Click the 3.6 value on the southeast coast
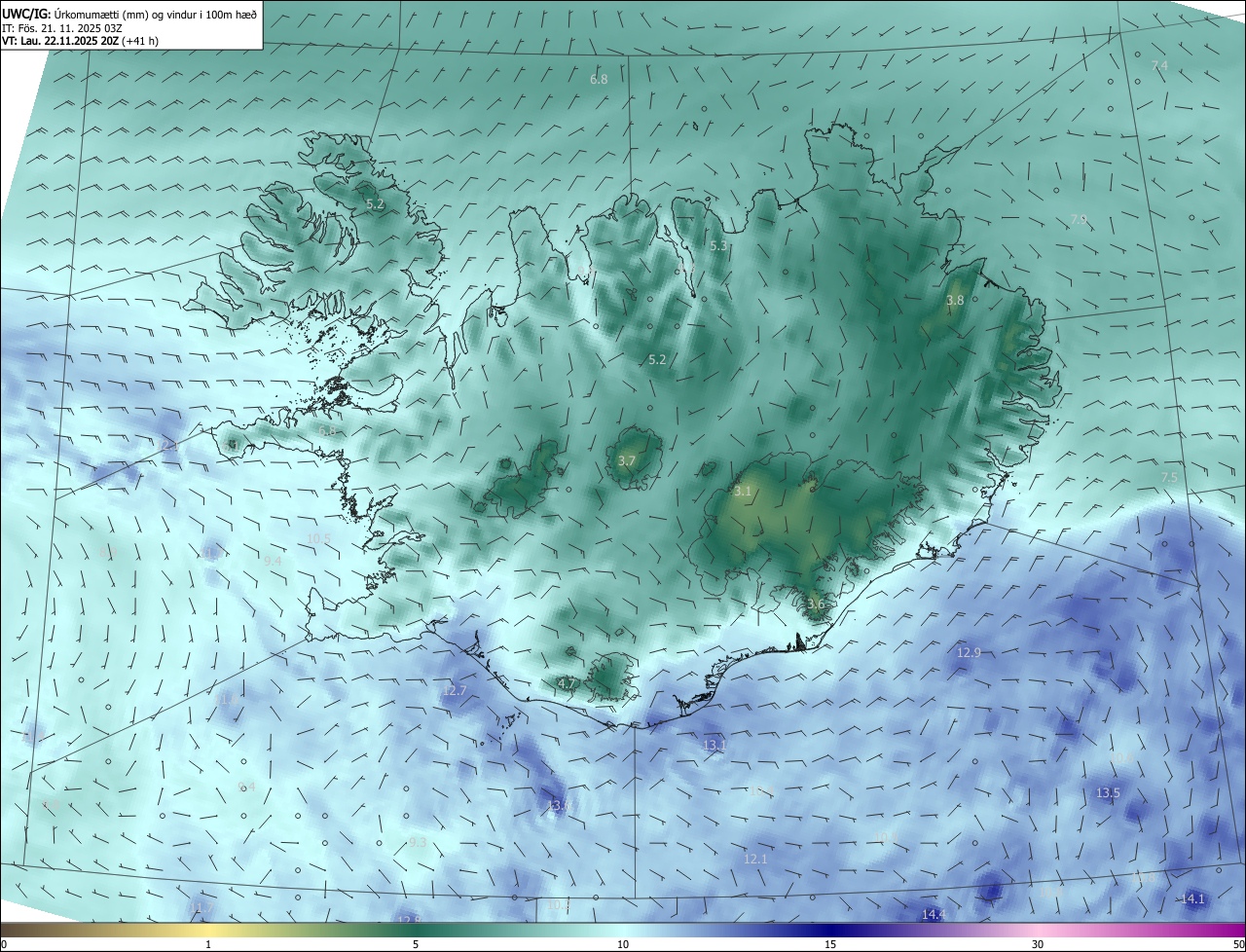The image size is (1246, 952). click(816, 604)
